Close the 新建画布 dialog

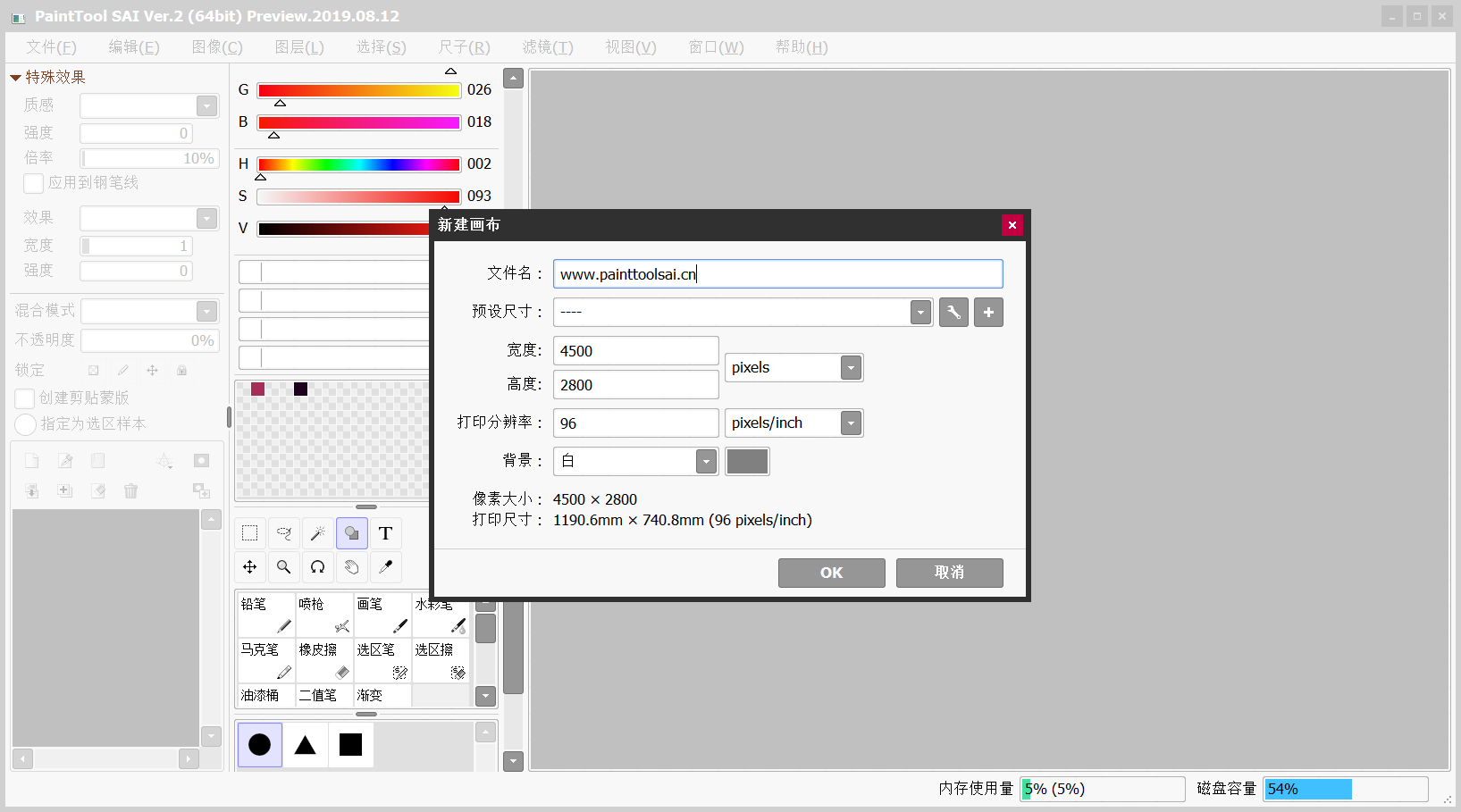pos(1012,225)
